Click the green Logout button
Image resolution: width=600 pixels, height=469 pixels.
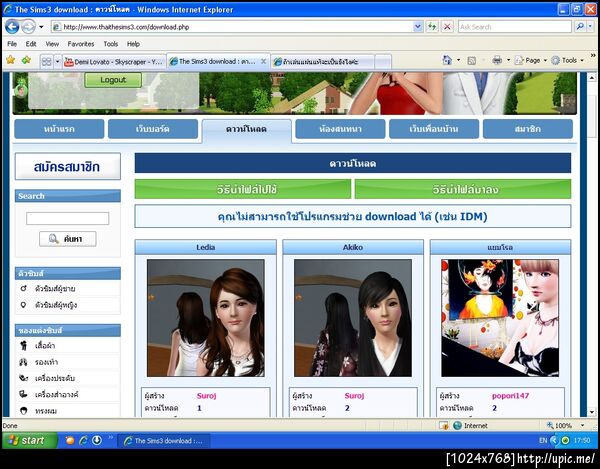click(x=113, y=80)
